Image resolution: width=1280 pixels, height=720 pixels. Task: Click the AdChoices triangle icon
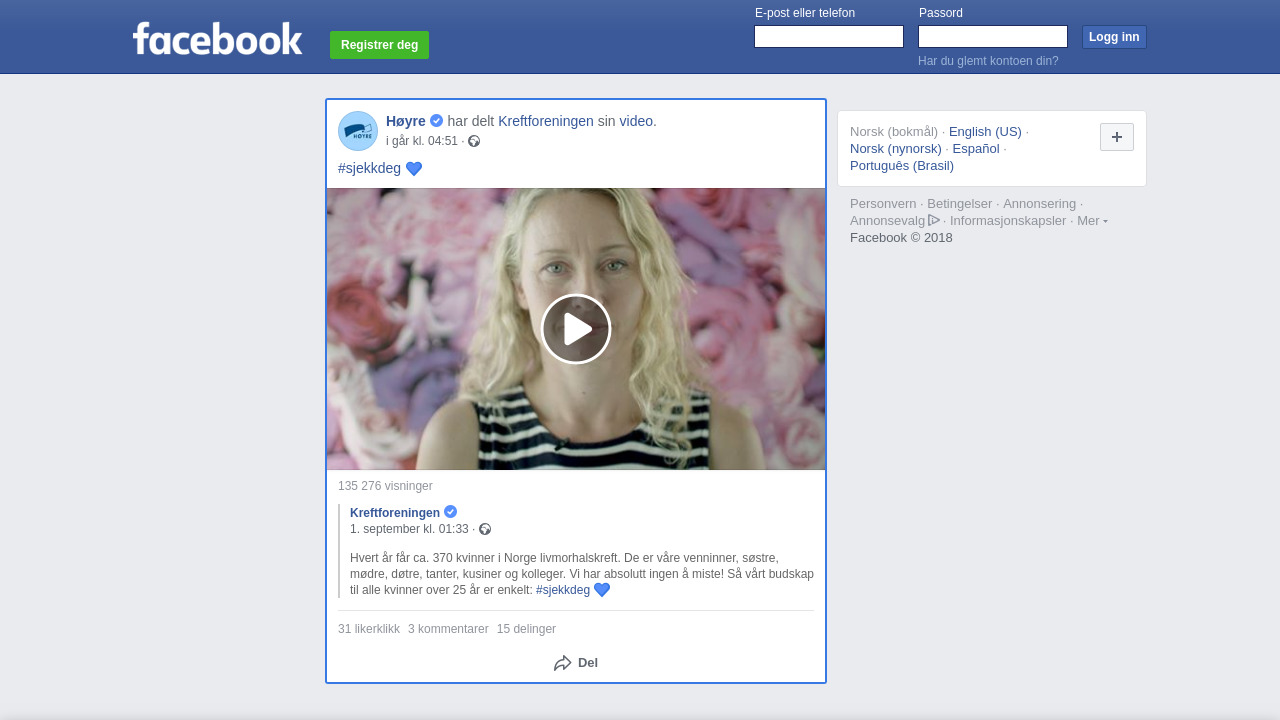point(934,220)
